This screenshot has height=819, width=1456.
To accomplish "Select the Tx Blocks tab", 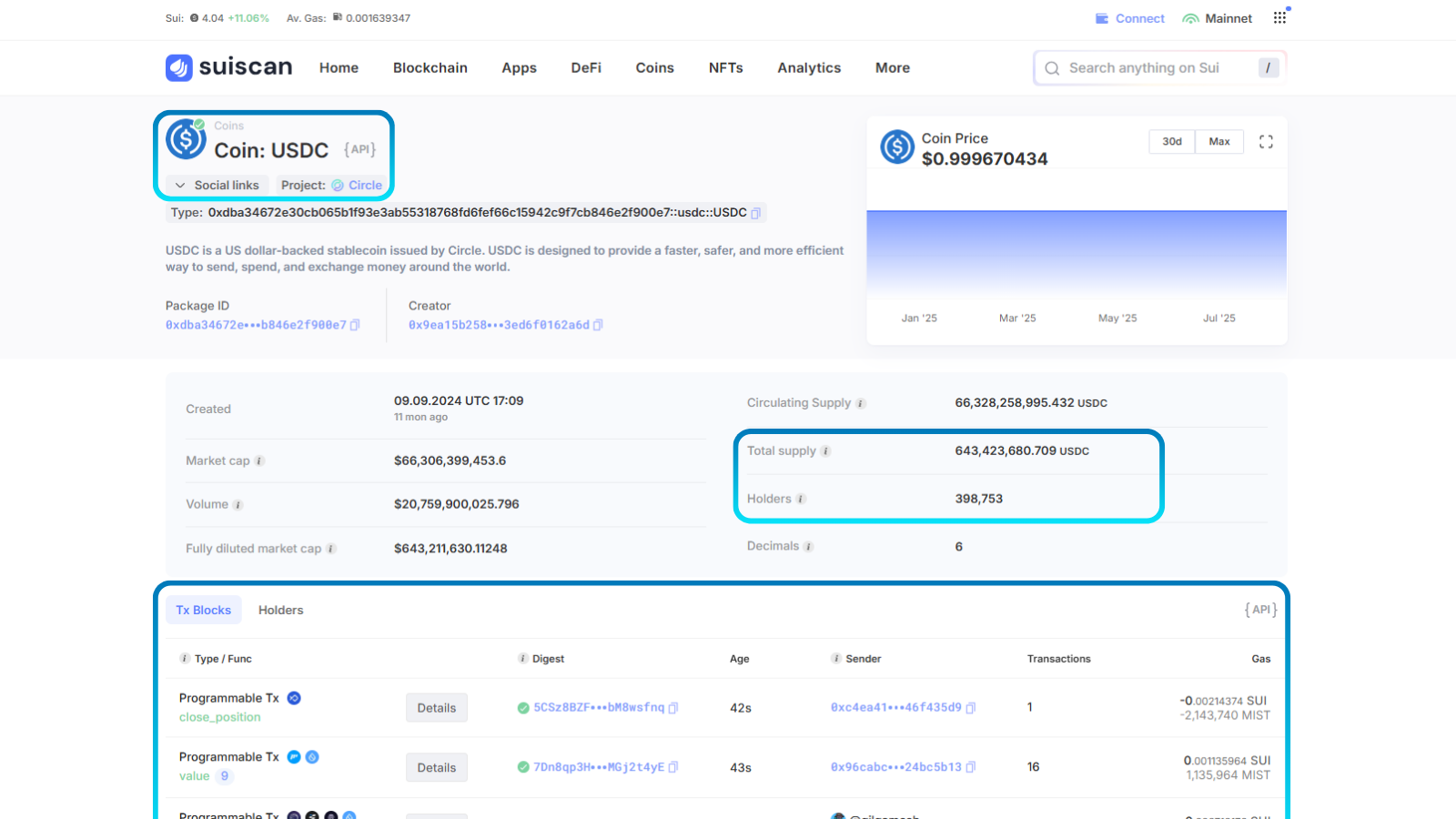I will [204, 611].
